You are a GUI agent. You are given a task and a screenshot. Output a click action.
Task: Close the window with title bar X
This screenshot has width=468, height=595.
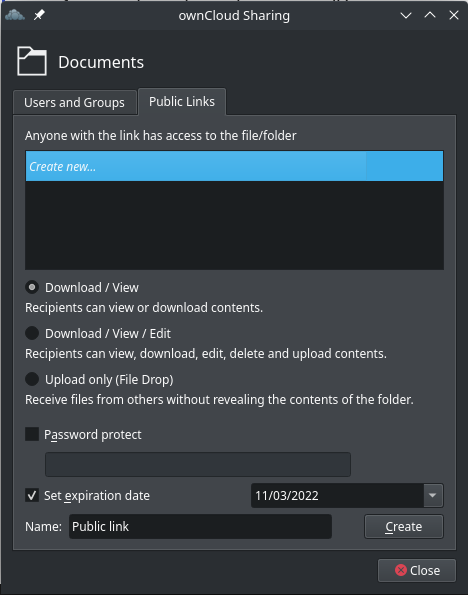click(x=454, y=15)
